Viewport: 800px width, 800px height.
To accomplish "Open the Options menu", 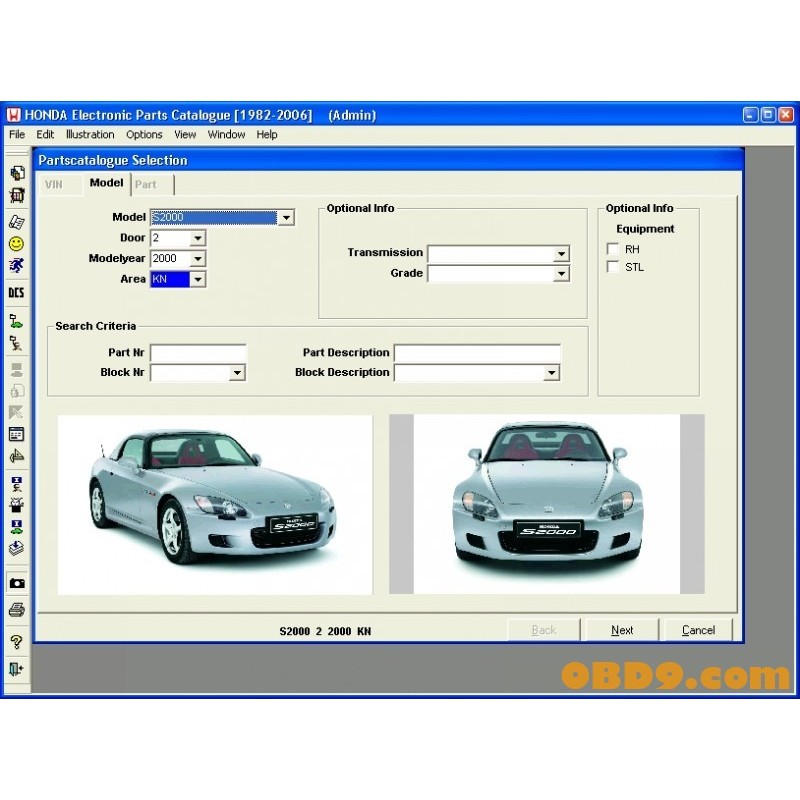I will pos(144,135).
